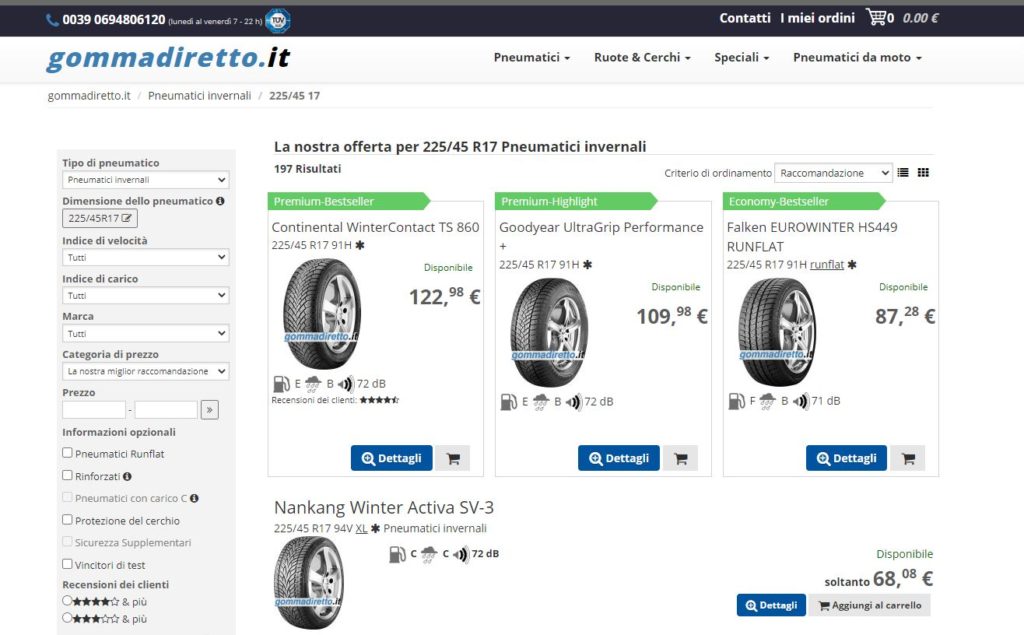Viewport: 1024px width, 635px height.
Task: Select the four stars & più rating filter
Action: coord(68,601)
